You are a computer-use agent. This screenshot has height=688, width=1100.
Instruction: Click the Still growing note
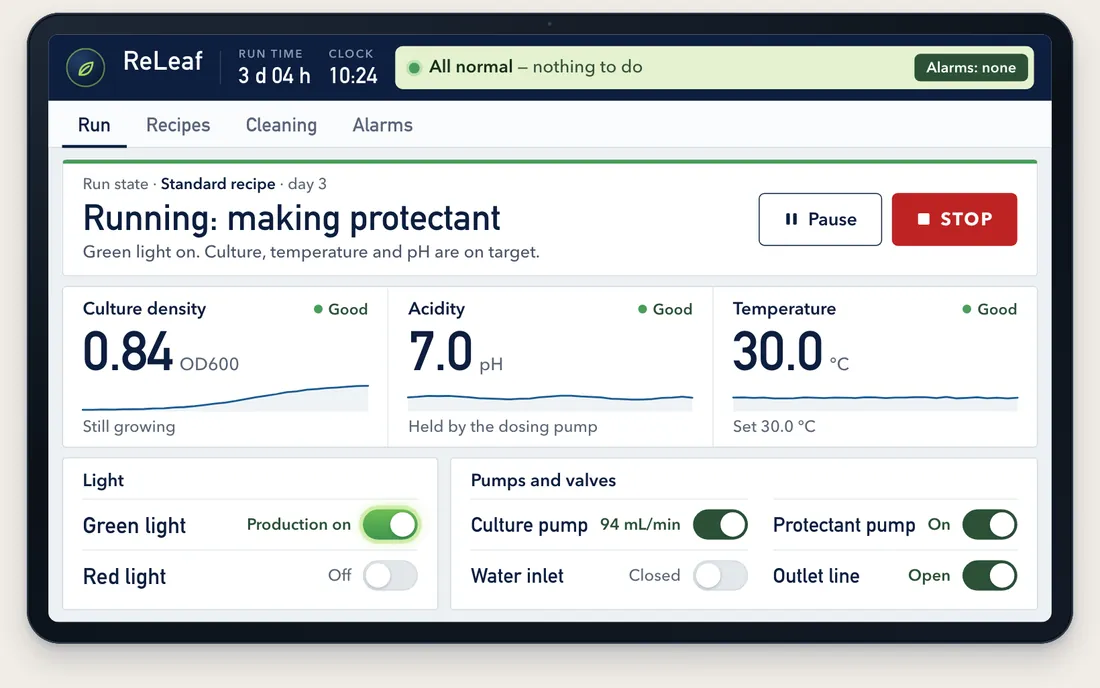[129, 426]
